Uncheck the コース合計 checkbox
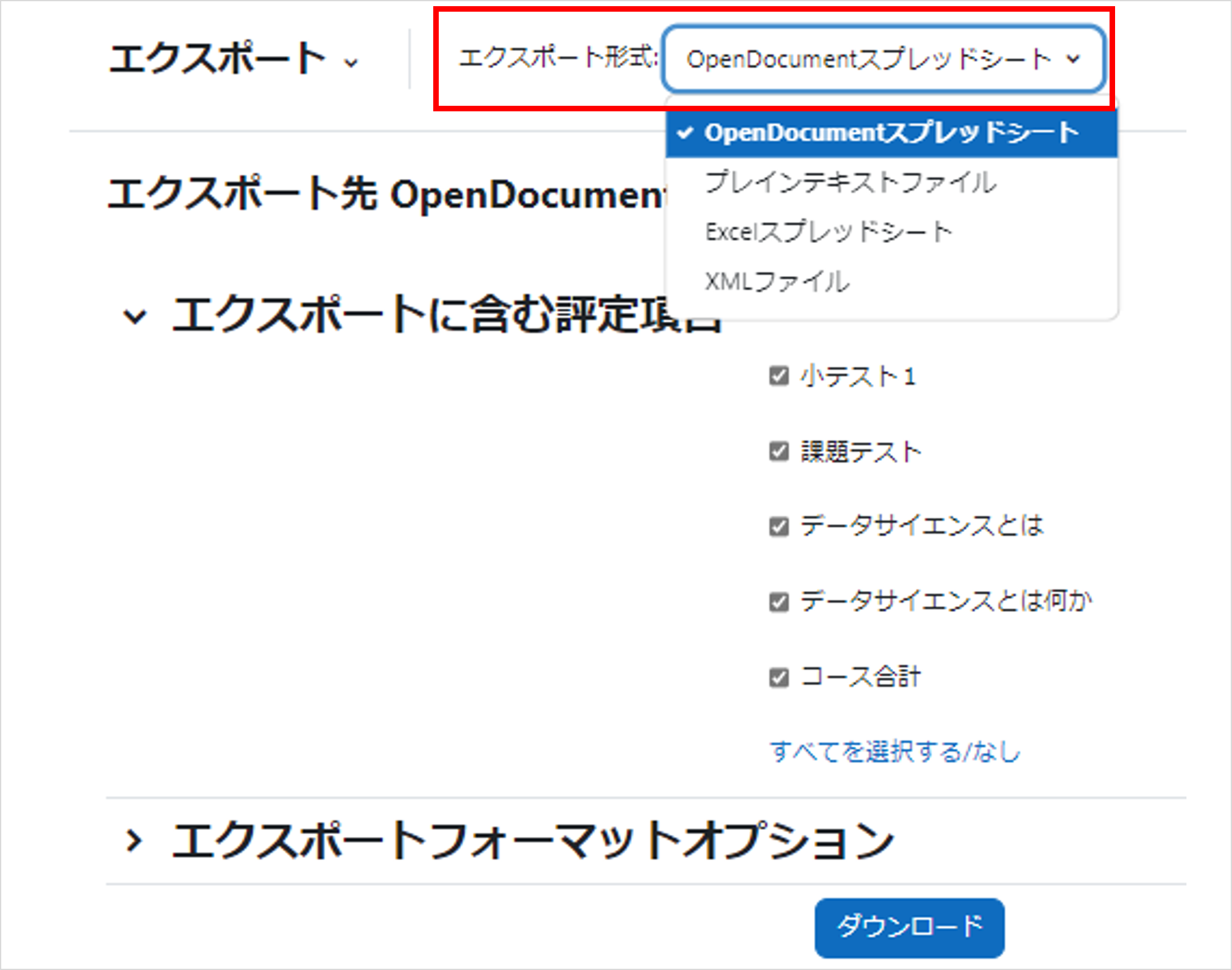 point(779,677)
